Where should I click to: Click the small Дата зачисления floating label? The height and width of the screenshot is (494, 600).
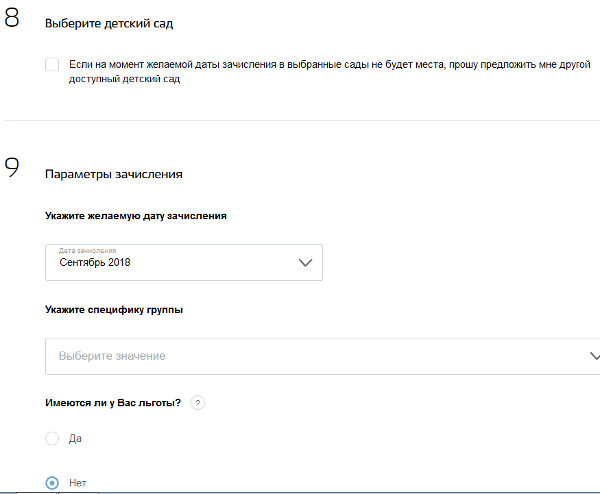coord(88,250)
